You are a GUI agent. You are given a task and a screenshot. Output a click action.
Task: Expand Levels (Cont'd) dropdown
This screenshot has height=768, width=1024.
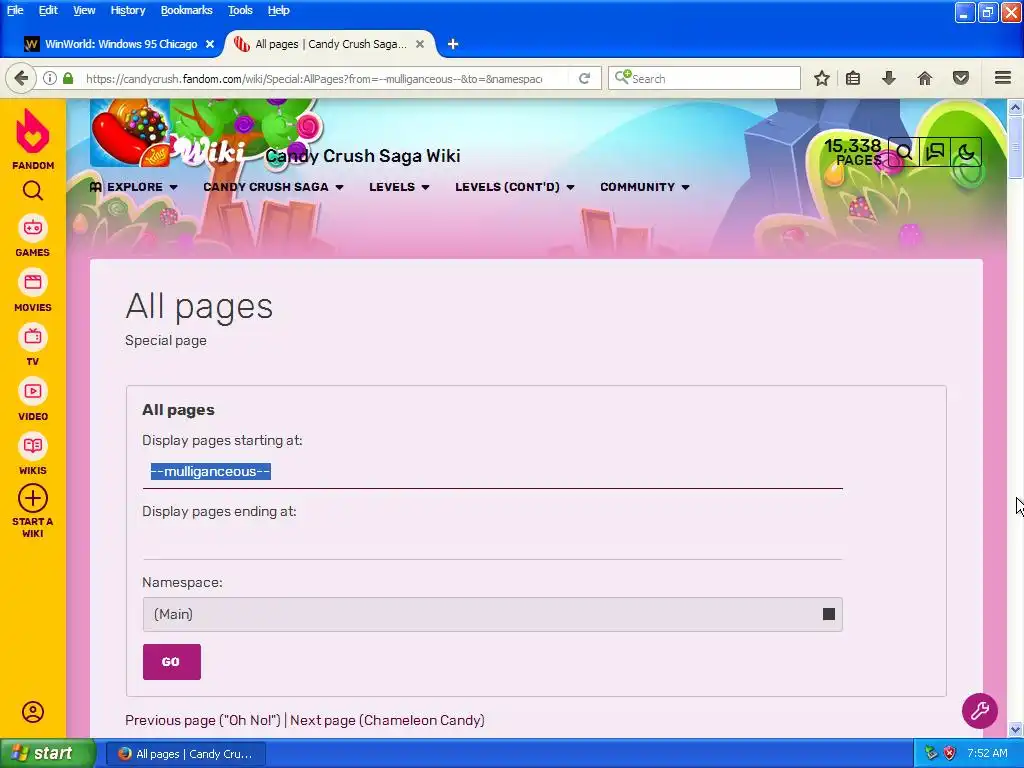(515, 187)
